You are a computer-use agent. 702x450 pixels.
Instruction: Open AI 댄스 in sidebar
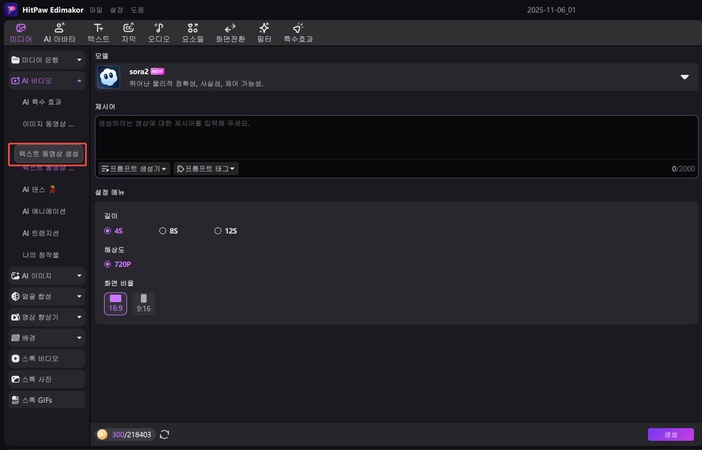coord(39,189)
